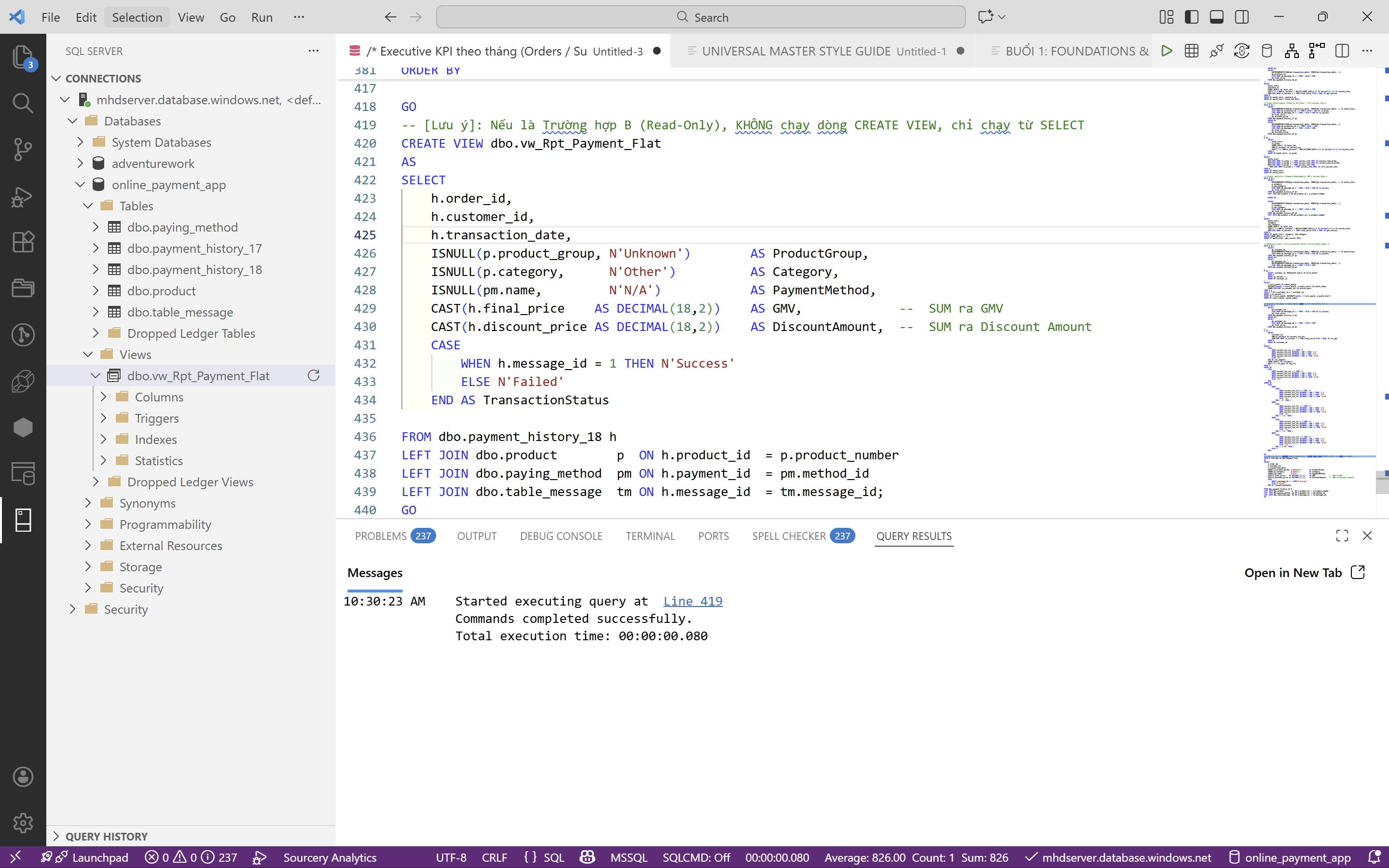Refresh the dbo.vw_Rpt_Payment_Flat view node
This screenshot has width=1389, height=868.
click(x=314, y=375)
